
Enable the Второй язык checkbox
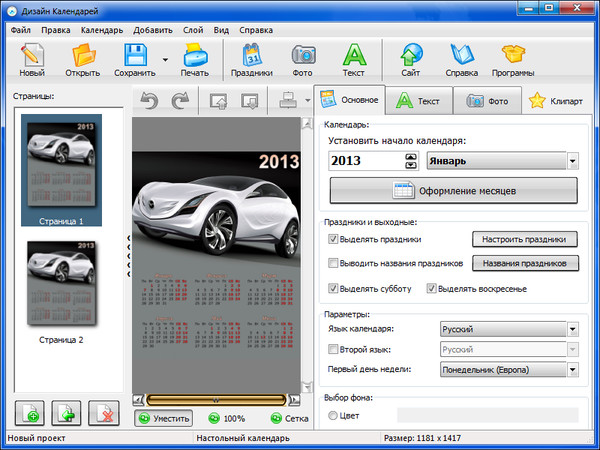point(333,349)
